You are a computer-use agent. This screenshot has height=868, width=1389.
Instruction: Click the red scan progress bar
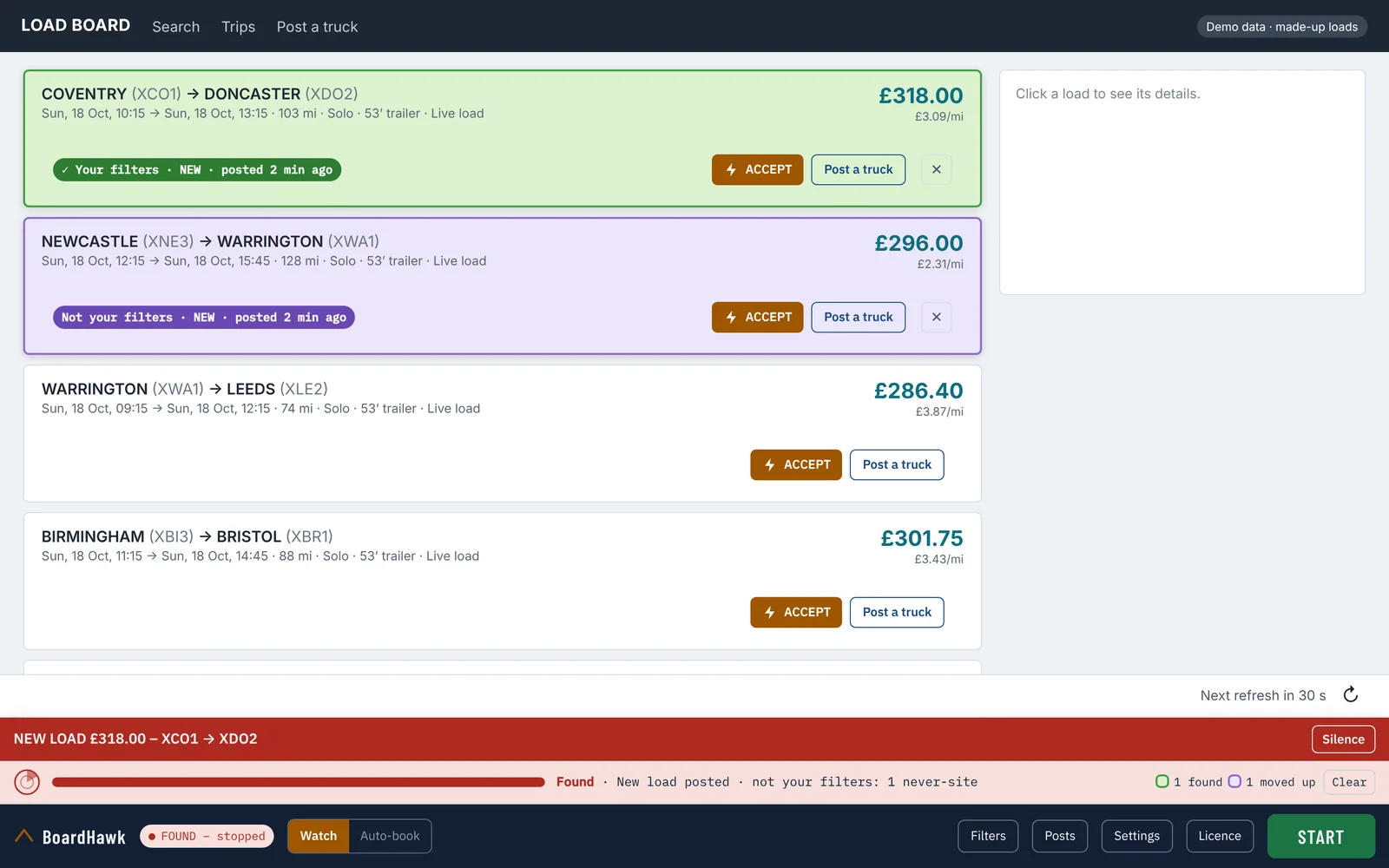[x=298, y=782]
